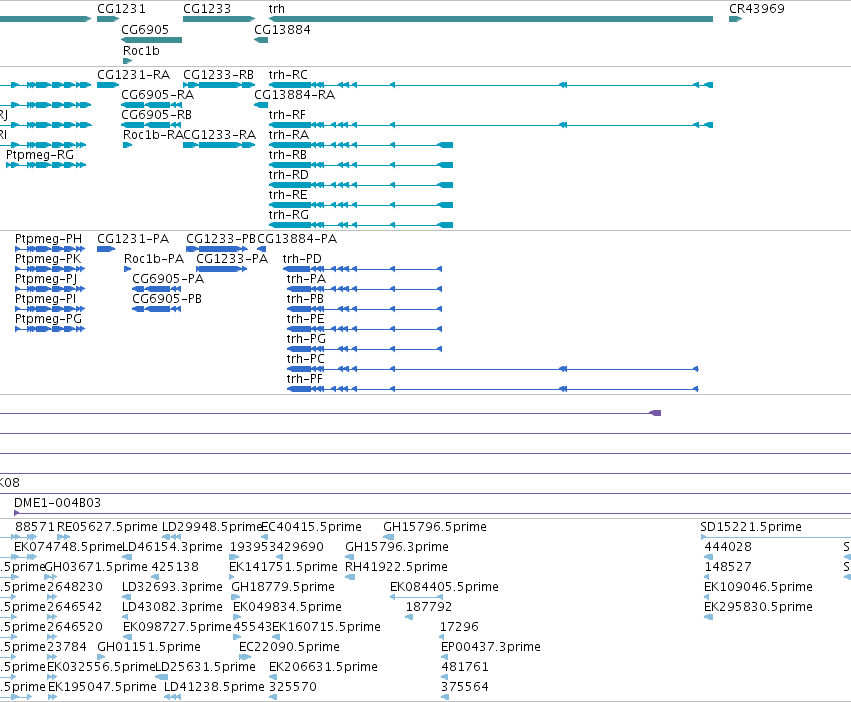Screen dimensions: 851x702
Task: Select the LD29948.5prime EST label
Action: pos(213,527)
